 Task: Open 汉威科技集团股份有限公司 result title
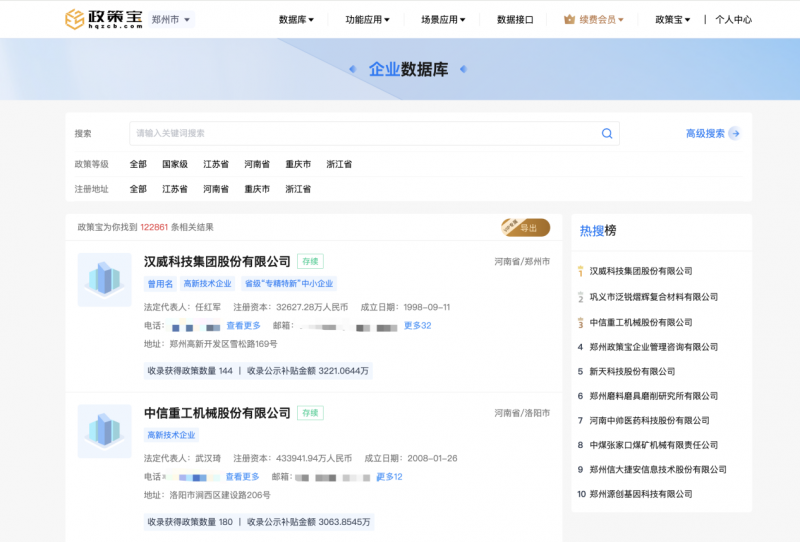(x=217, y=261)
